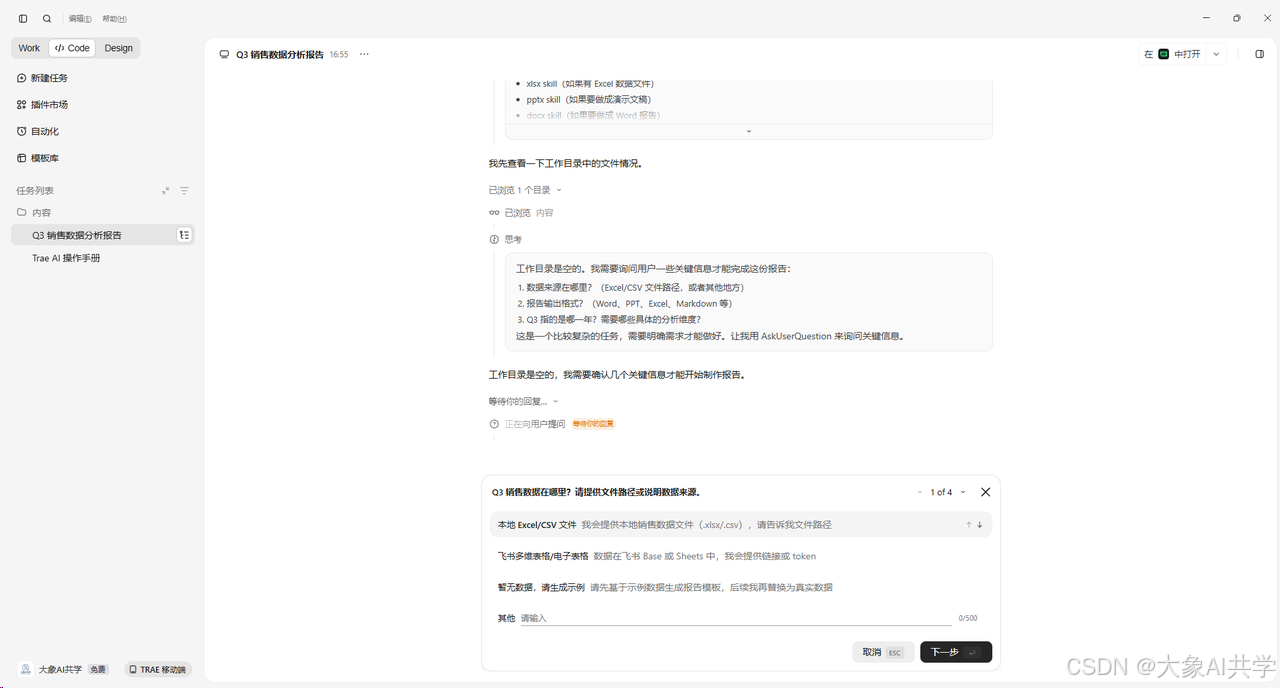Image resolution: width=1280 pixels, height=688 pixels.
Task: Click the question icon by 正在向用户提问
Action: pyautogui.click(x=494, y=424)
